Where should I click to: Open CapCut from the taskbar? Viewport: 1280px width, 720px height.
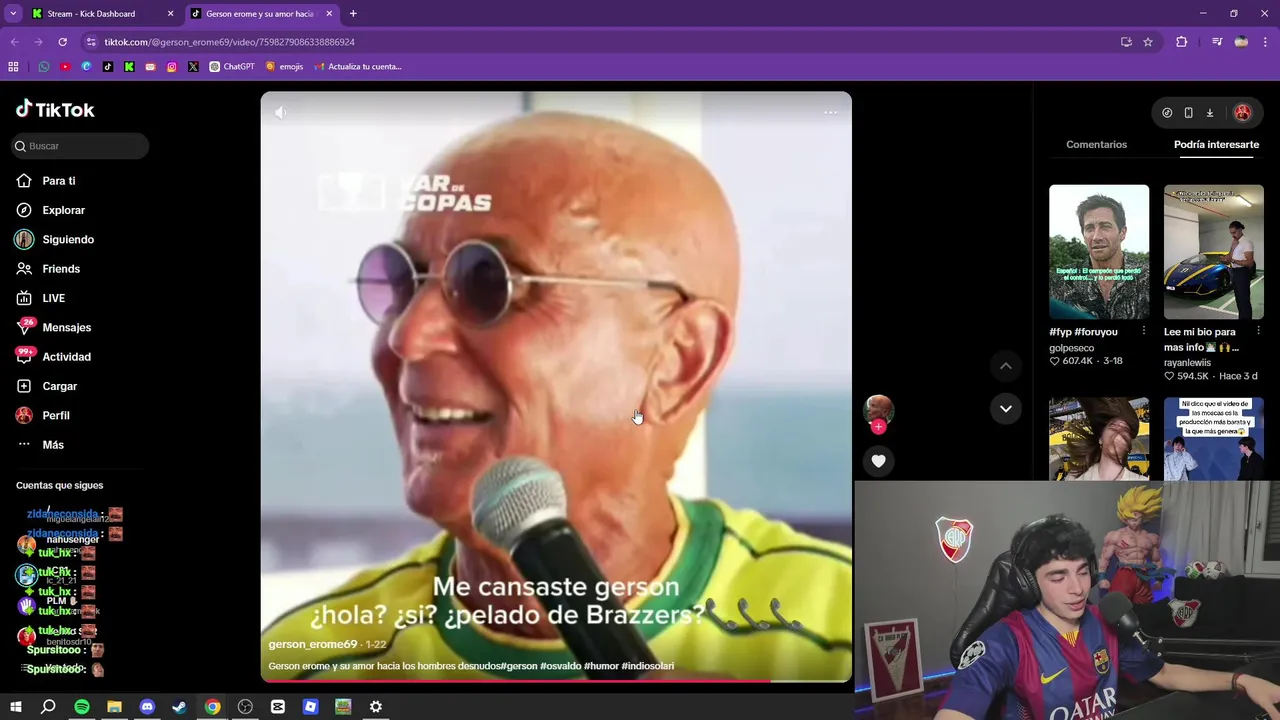[278, 707]
